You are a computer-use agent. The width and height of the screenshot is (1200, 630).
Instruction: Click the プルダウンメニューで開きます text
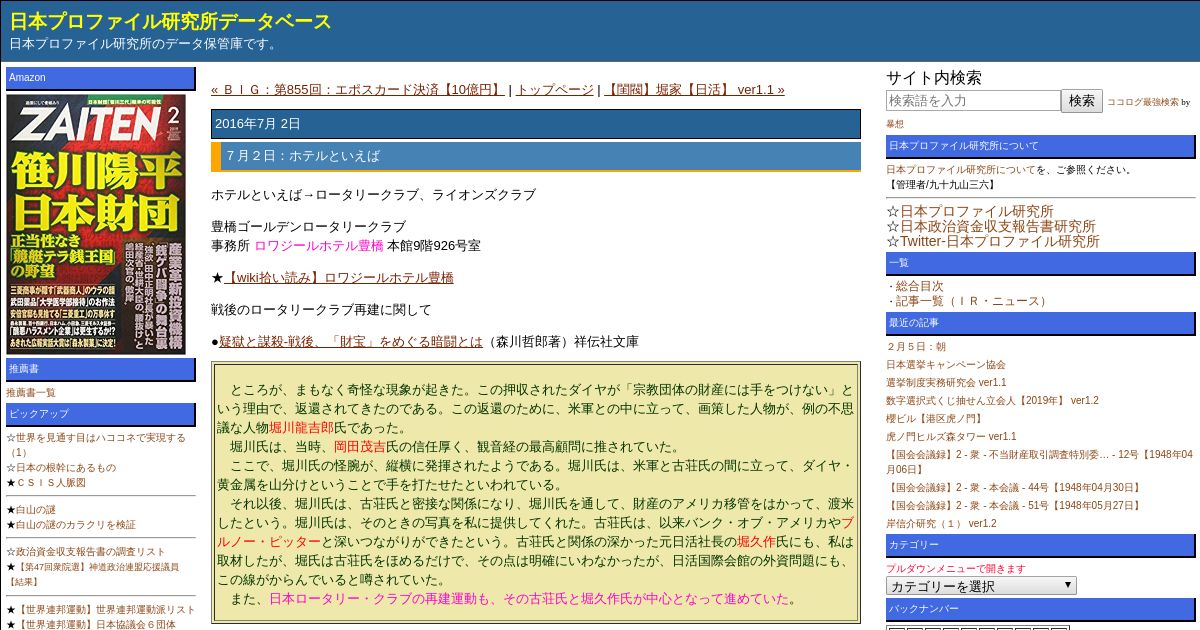955,568
